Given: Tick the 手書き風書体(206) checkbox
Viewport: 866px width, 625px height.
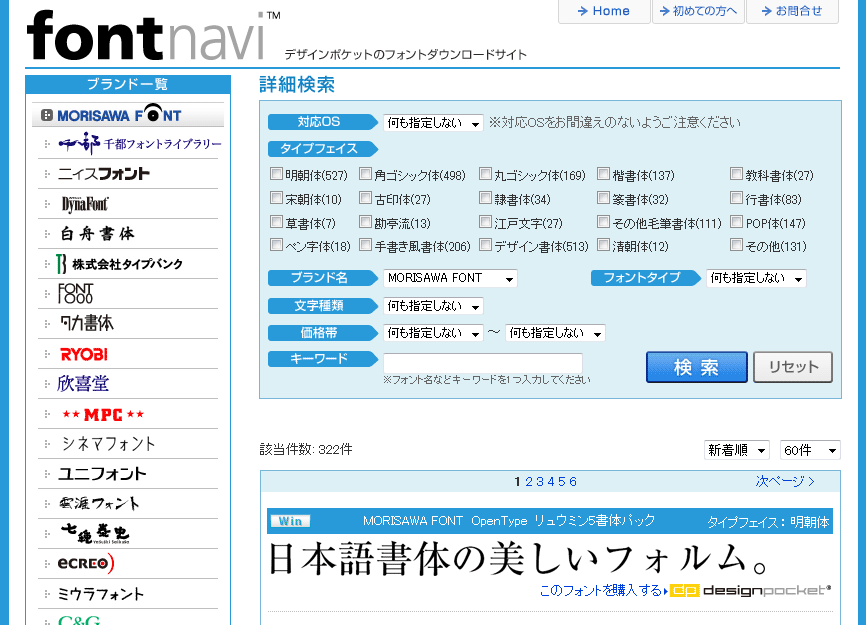Looking at the screenshot, I should pos(365,245).
